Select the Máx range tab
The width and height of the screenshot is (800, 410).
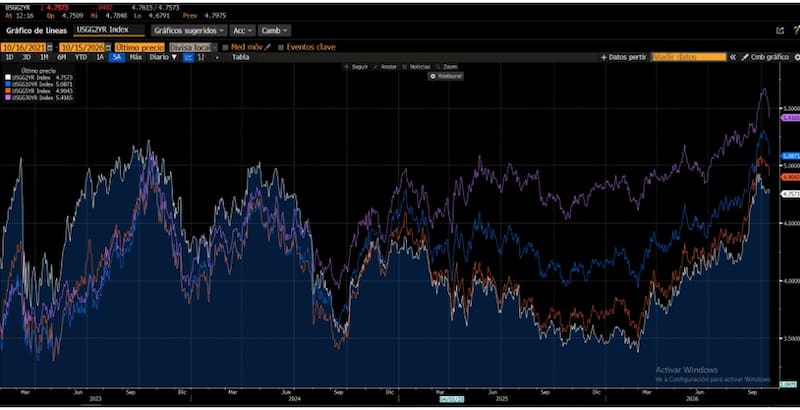click(x=135, y=57)
